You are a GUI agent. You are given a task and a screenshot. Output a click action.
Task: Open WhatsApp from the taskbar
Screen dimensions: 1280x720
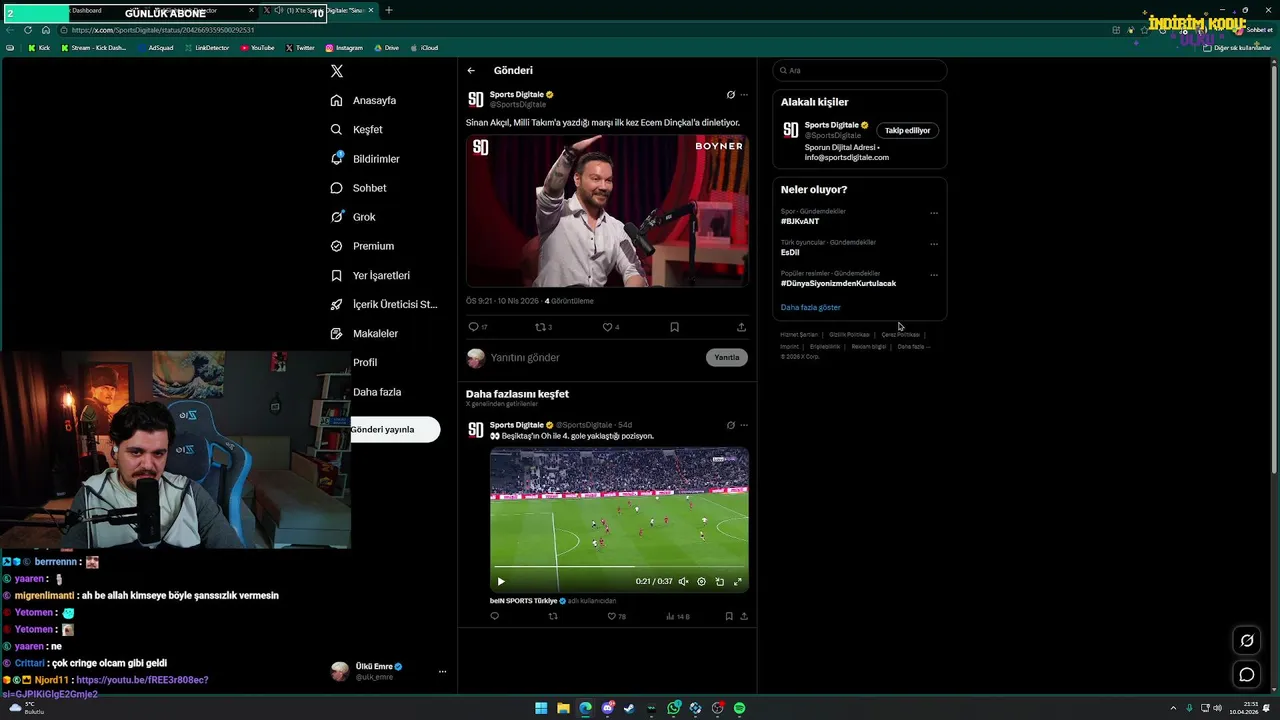click(x=674, y=708)
